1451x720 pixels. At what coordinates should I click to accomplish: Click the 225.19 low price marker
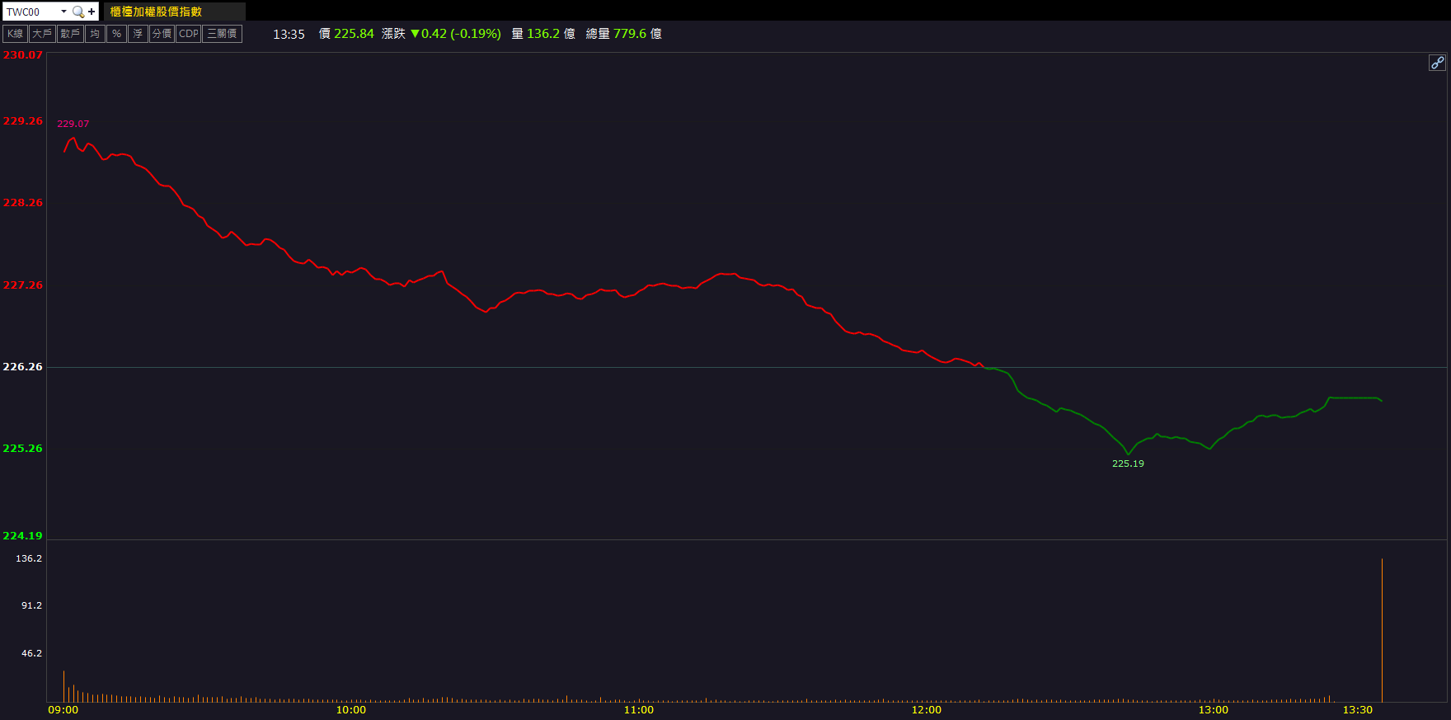point(1128,464)
